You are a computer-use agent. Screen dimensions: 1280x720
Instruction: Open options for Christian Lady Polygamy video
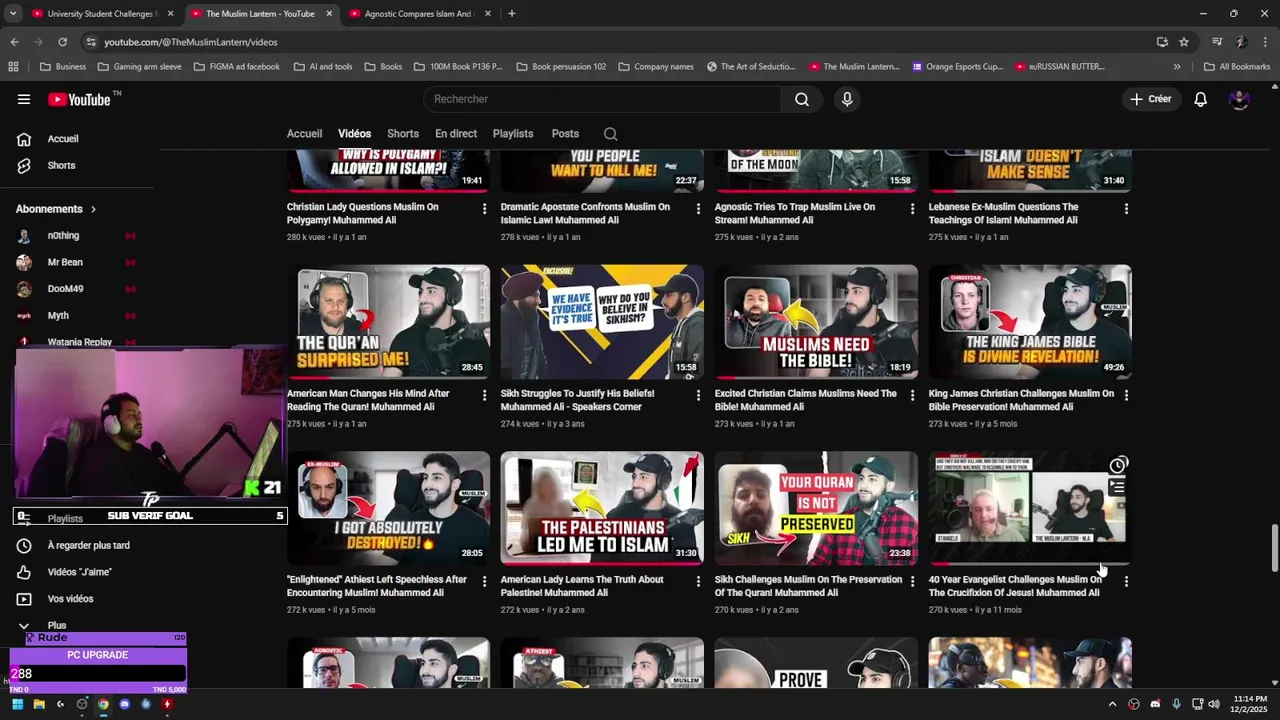tap(484, 209)
